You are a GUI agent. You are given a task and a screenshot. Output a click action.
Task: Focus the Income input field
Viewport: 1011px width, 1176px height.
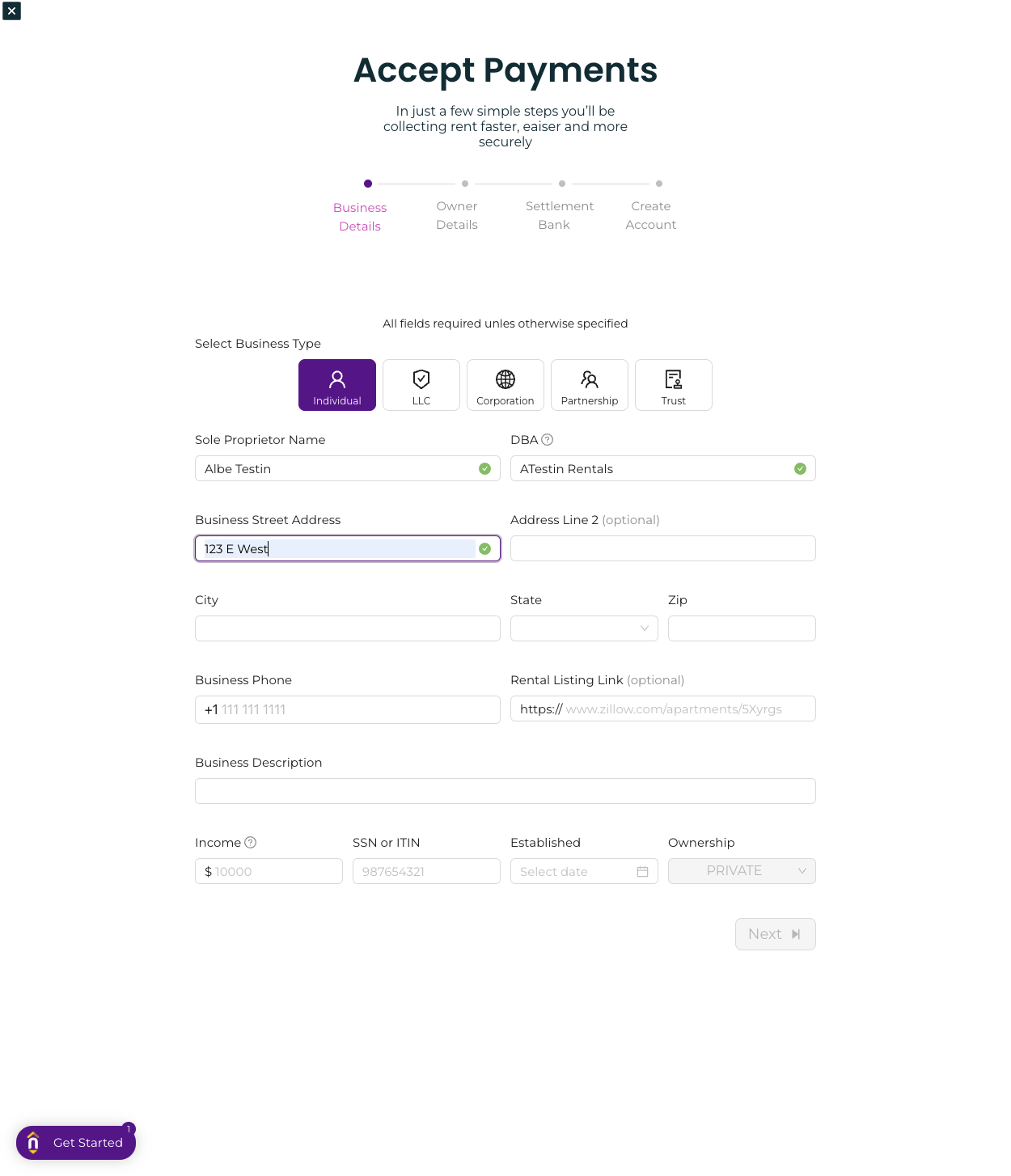click(x=269, y=871)
